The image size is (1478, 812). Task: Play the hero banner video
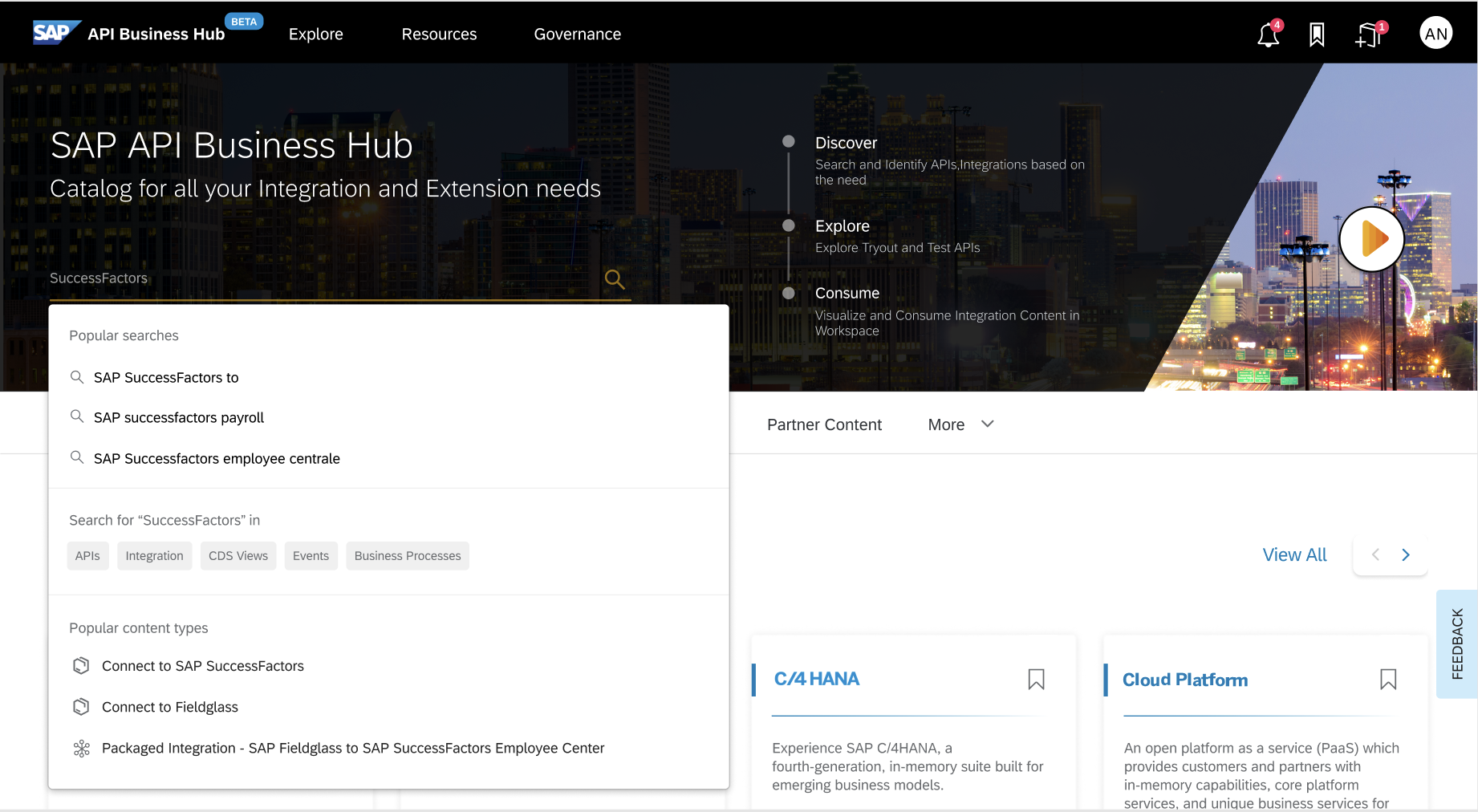coord(1371,238)
